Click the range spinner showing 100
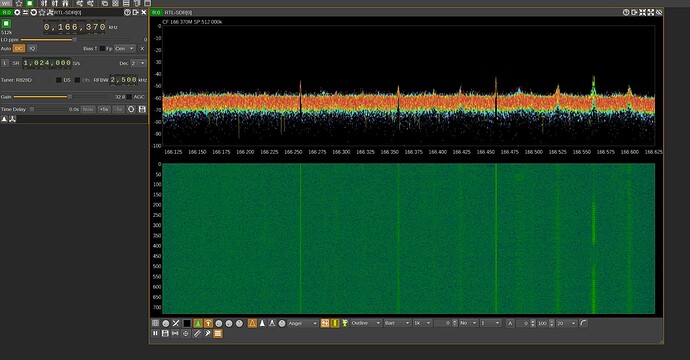The image size is (690, 360). [545, 323]
